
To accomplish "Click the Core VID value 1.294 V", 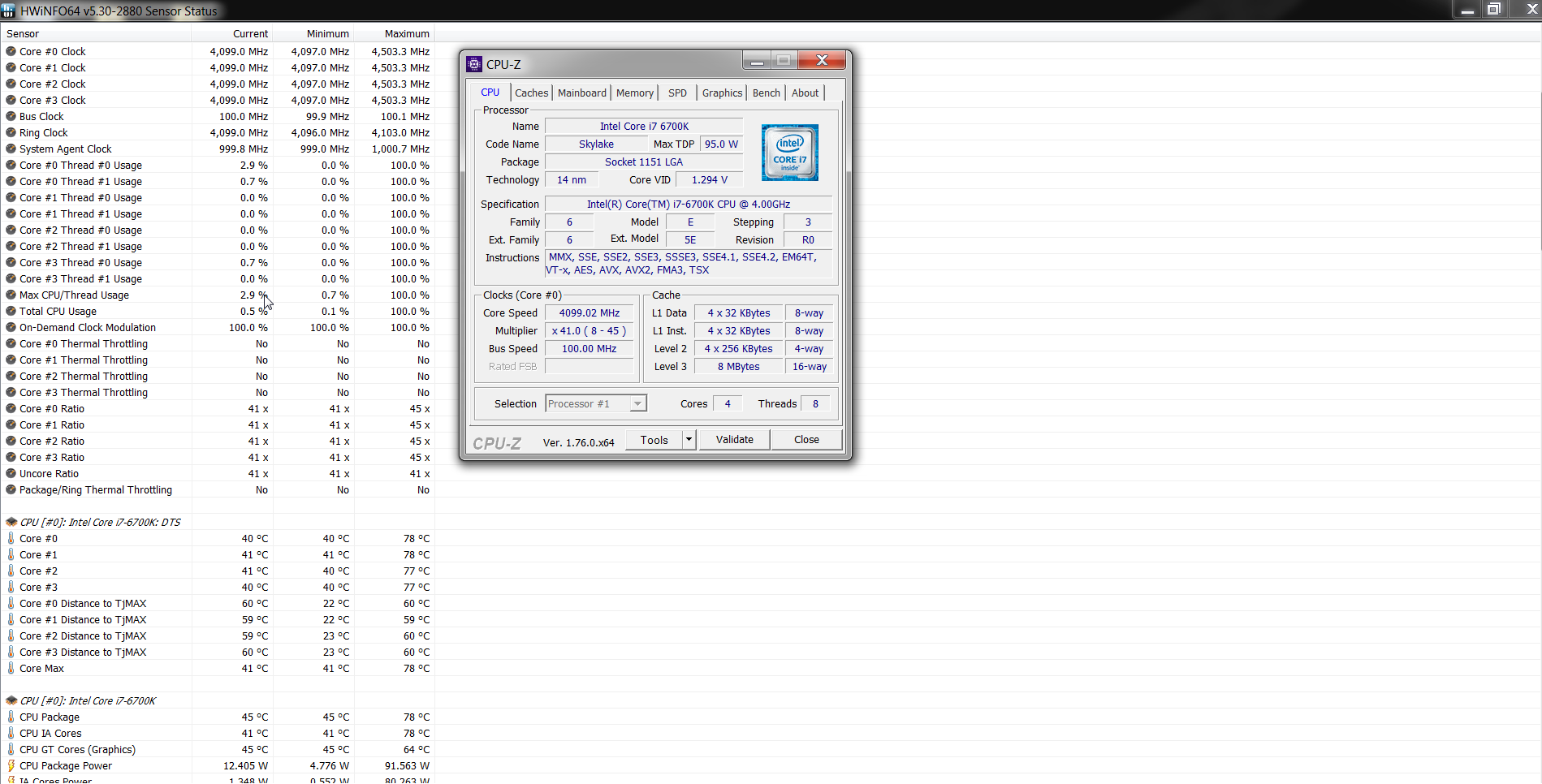I will click(710, 180).
